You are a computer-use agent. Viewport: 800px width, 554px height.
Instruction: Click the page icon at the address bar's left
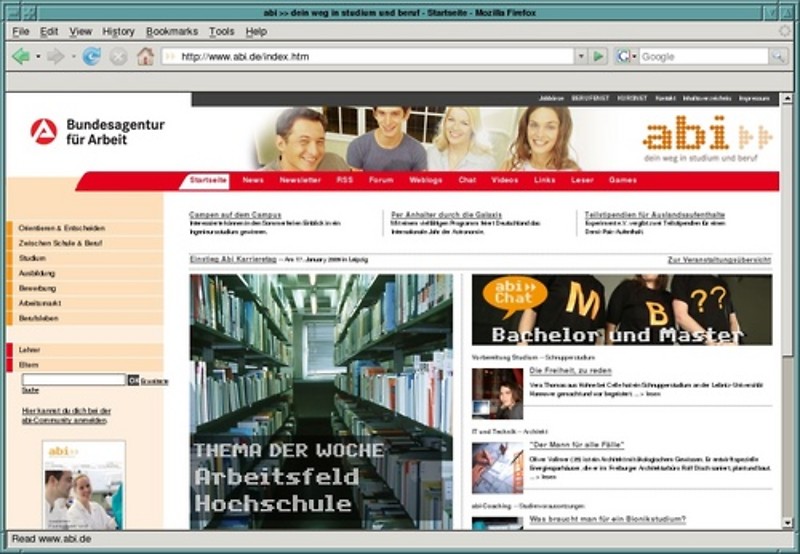(170, 56)
